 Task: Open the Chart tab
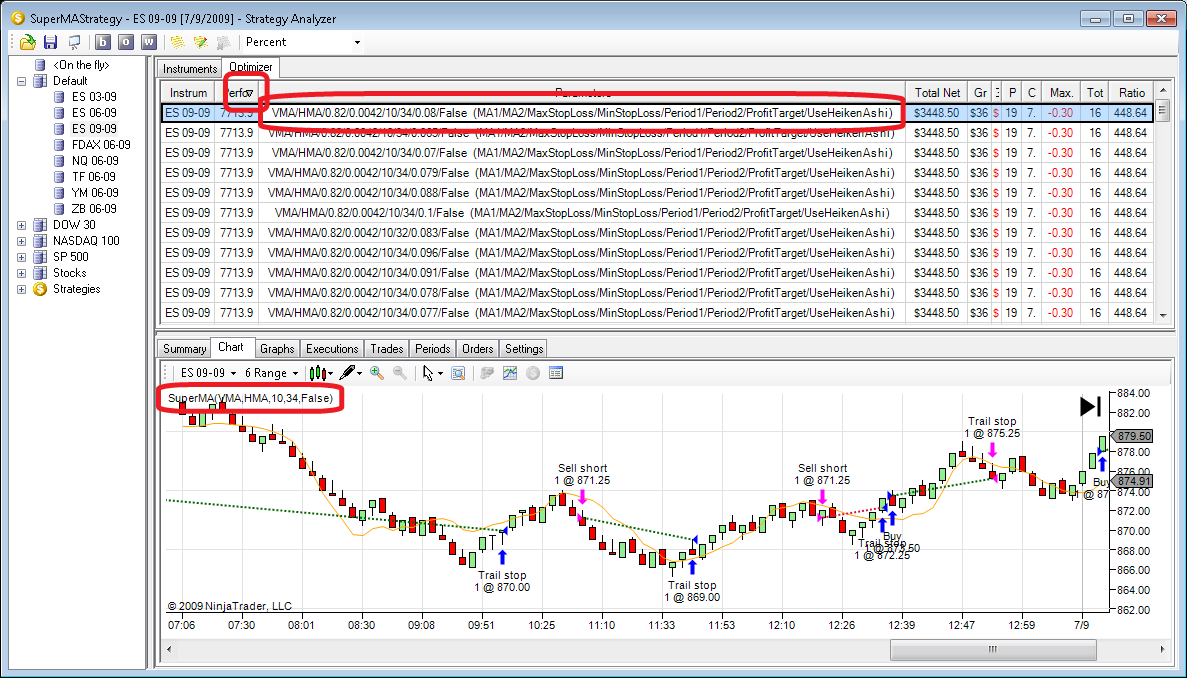[230, 347]
